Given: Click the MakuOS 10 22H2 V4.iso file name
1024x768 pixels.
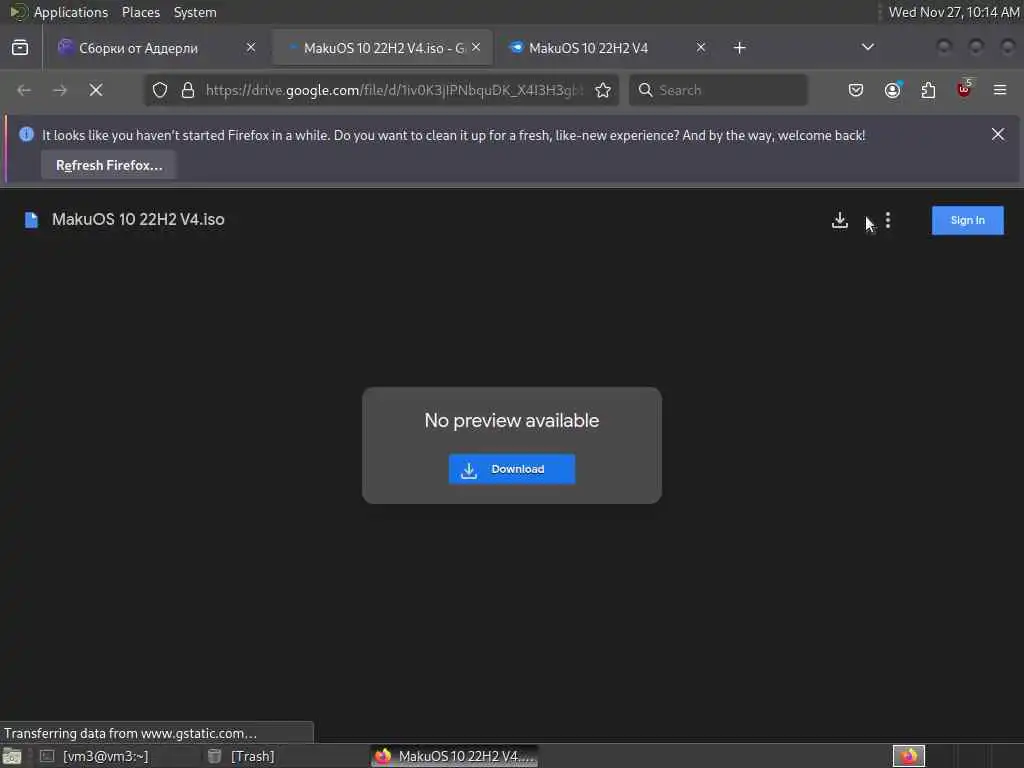Looking at the screenshot, I should pos(138,219).
